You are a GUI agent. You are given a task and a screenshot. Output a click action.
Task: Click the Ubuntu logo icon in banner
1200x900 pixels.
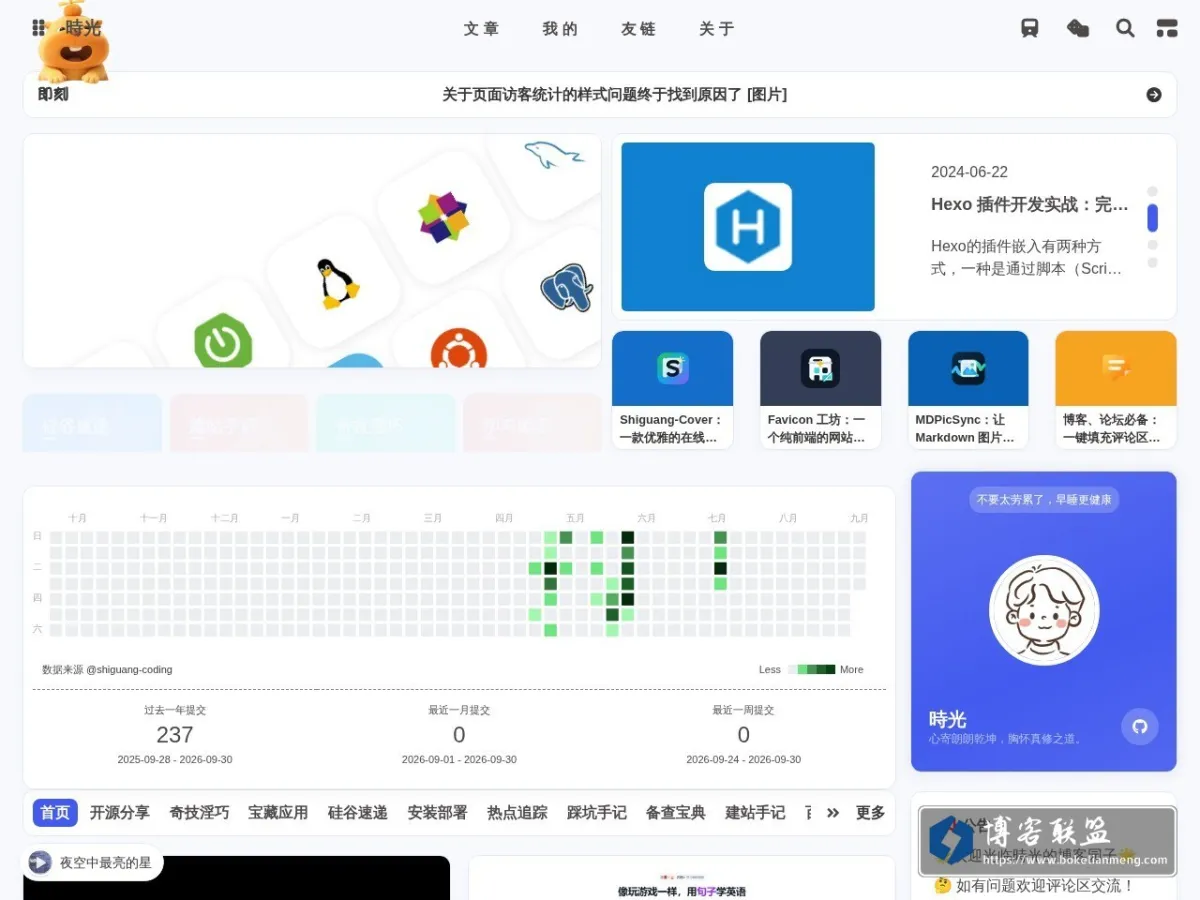[459, 350]
